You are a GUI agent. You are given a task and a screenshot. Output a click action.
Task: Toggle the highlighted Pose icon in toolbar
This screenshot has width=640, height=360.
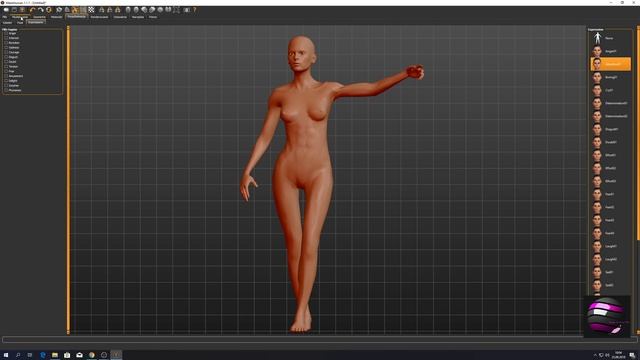click(x=75, y=10)
